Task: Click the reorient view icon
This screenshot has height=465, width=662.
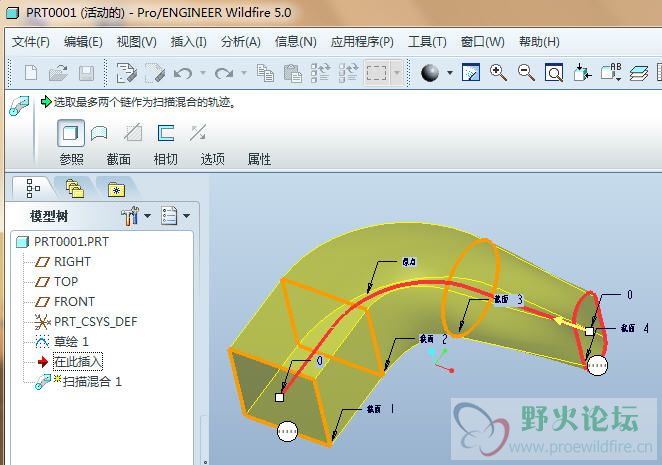Action: pyautogui.click(x=582, y=72)
